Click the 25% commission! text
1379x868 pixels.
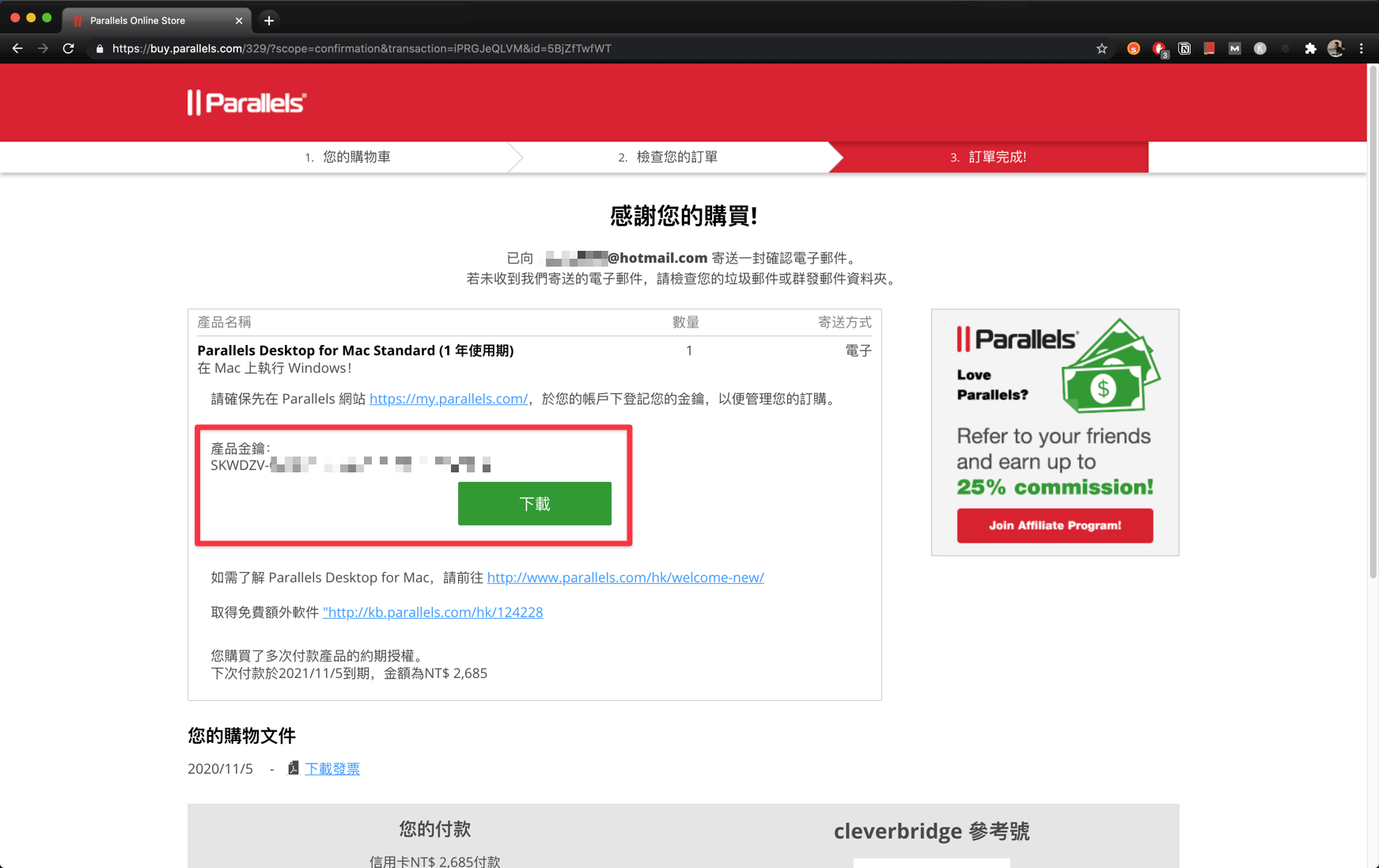pos(1055,487)
